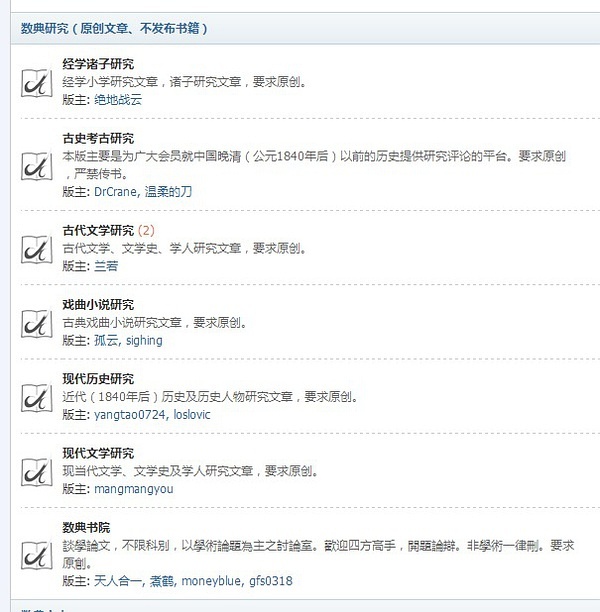View moderator DrCrane profile
Viewport: 600px width, 612px height.
pos(116,192)
